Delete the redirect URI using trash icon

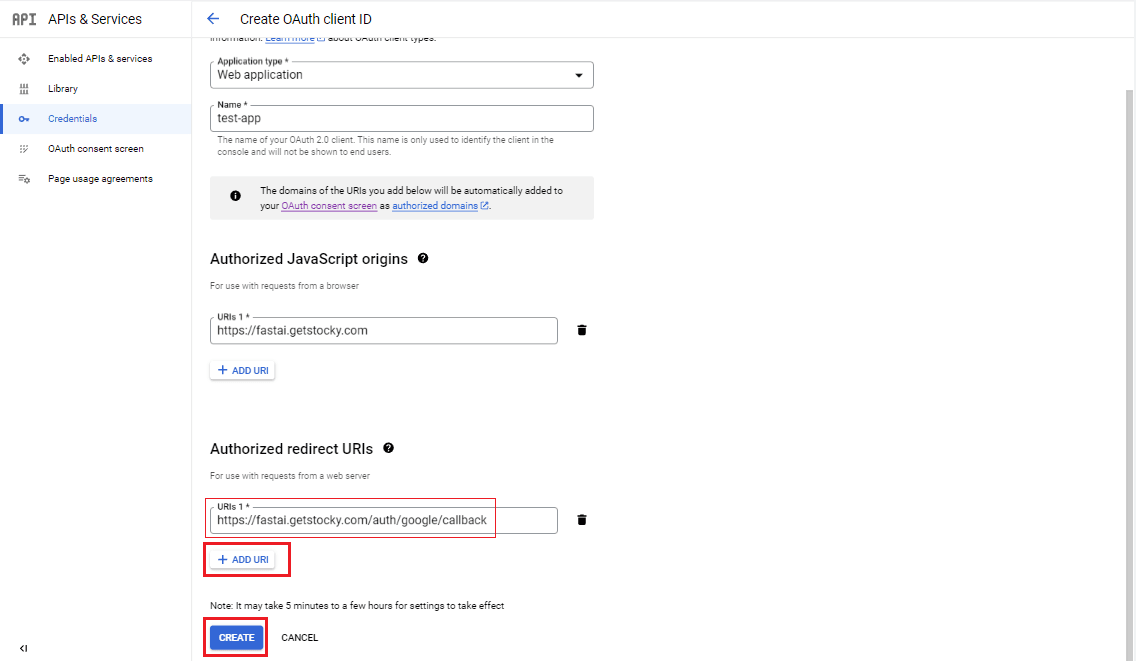coord(582,520)
